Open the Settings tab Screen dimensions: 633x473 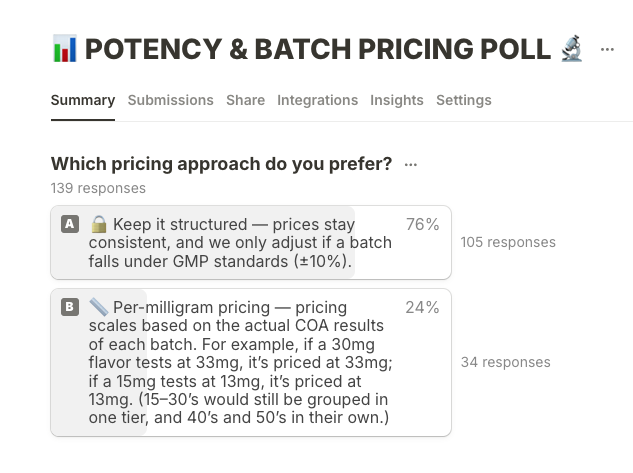point(464,100)
